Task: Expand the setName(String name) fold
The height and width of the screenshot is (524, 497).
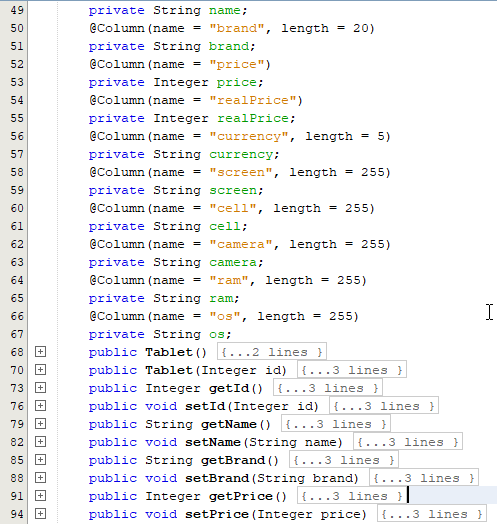Action: click(40, 442)
